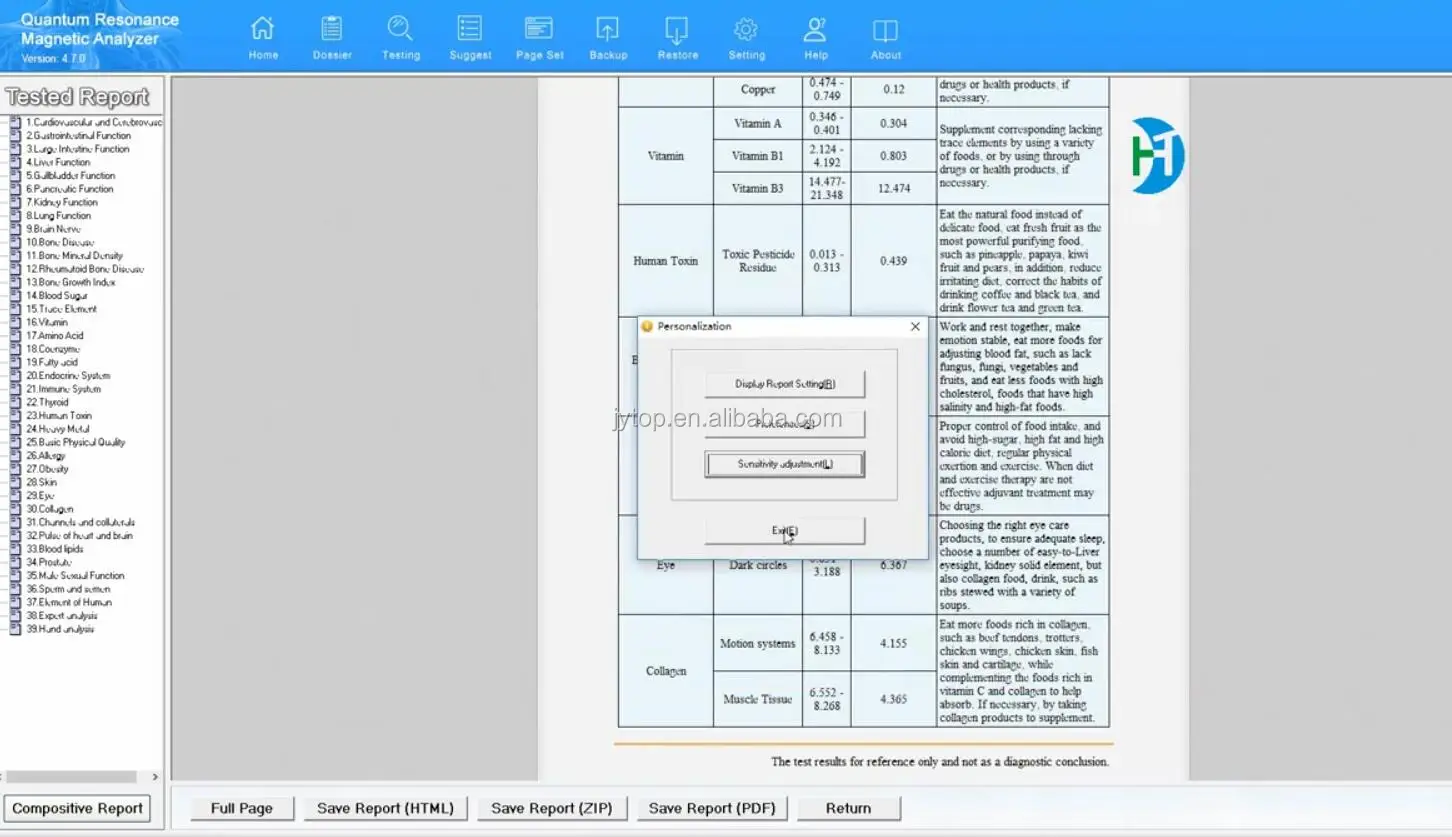Close the Personalization dialog with X
This screenshot has height=837, width=1452.
[915, 326]
